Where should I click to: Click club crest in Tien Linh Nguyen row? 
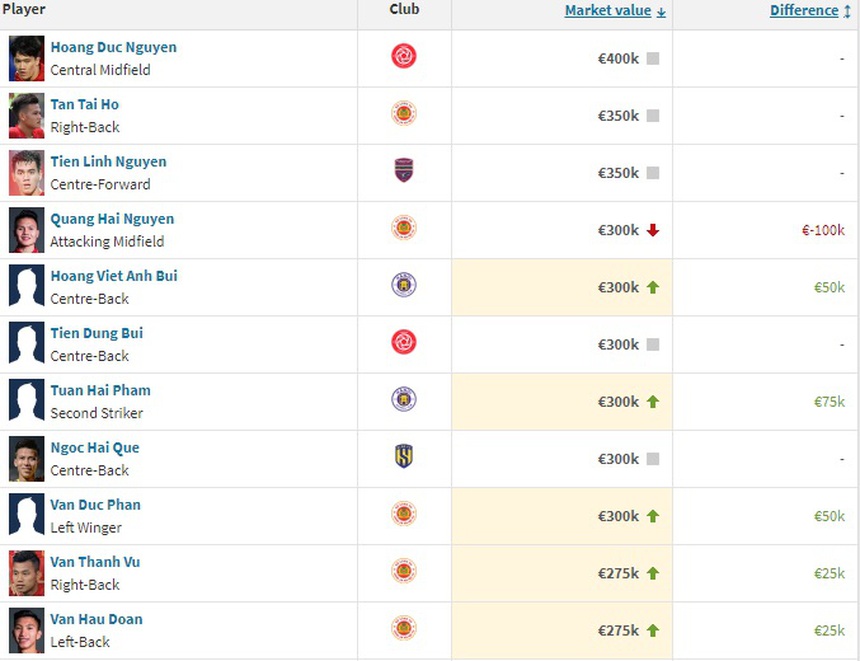click(x=404, y=171)
